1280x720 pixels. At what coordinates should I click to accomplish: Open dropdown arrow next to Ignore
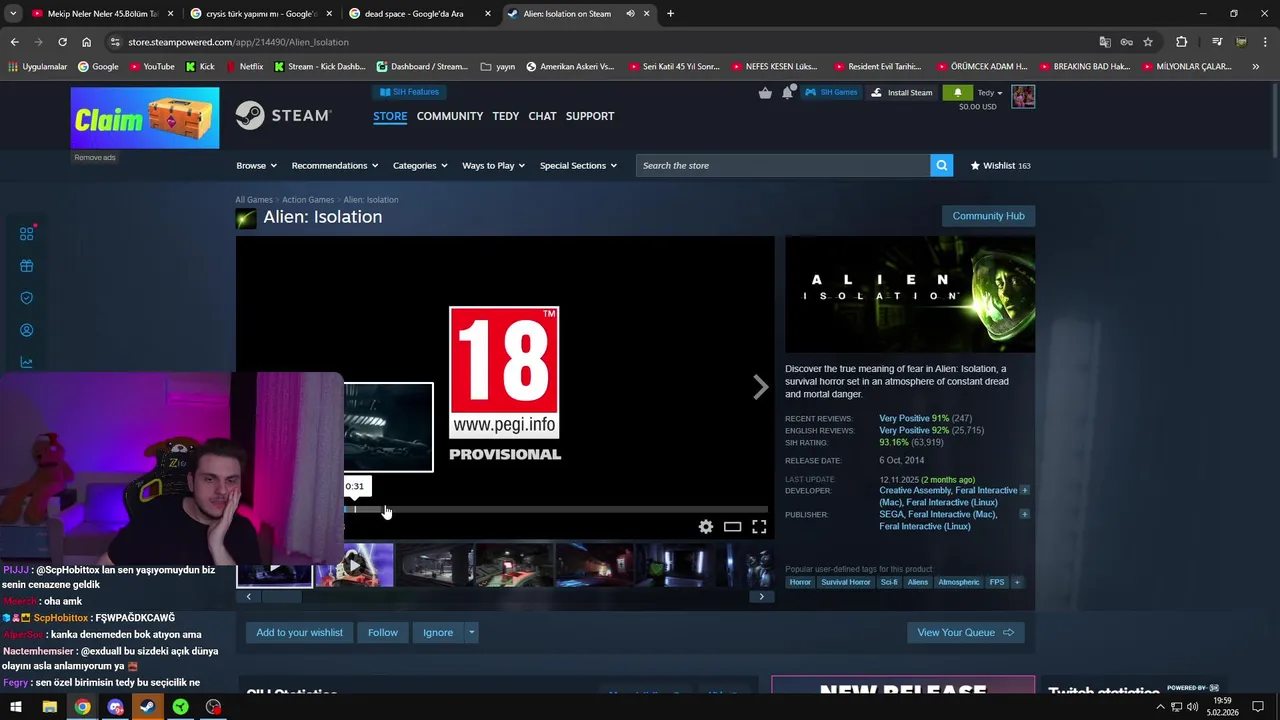tap(471, 632)
